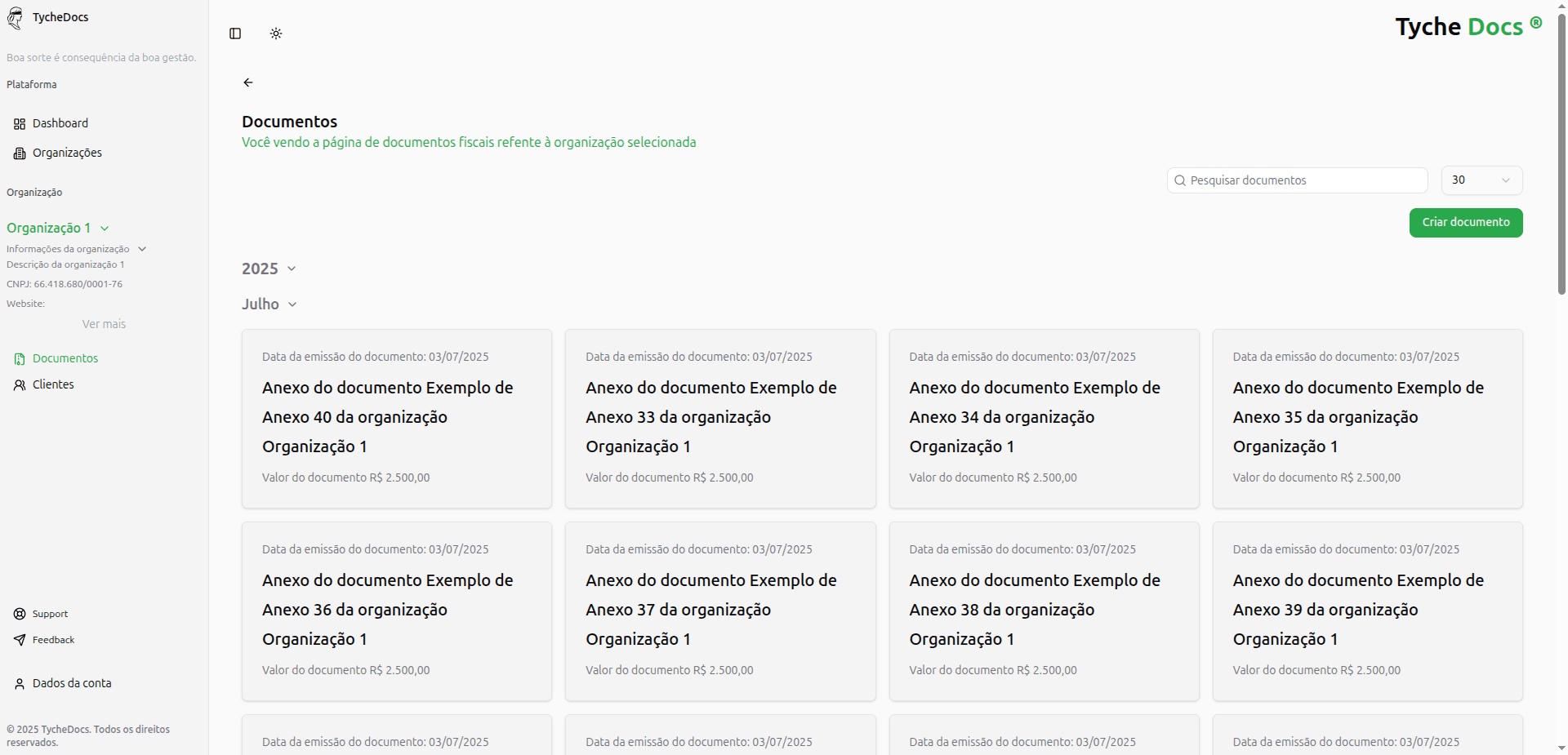1568x755 pixels.
Task: Open the 30 items-per-page dropdown
Action: [1481, 180]
